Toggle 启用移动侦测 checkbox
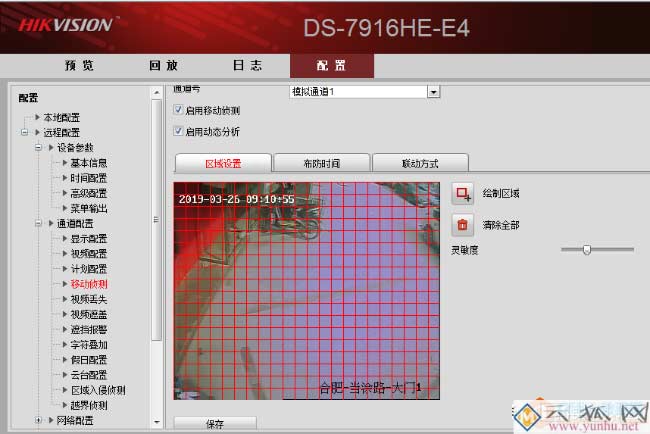This screenshot has height=434, width=650. (178, 110)
